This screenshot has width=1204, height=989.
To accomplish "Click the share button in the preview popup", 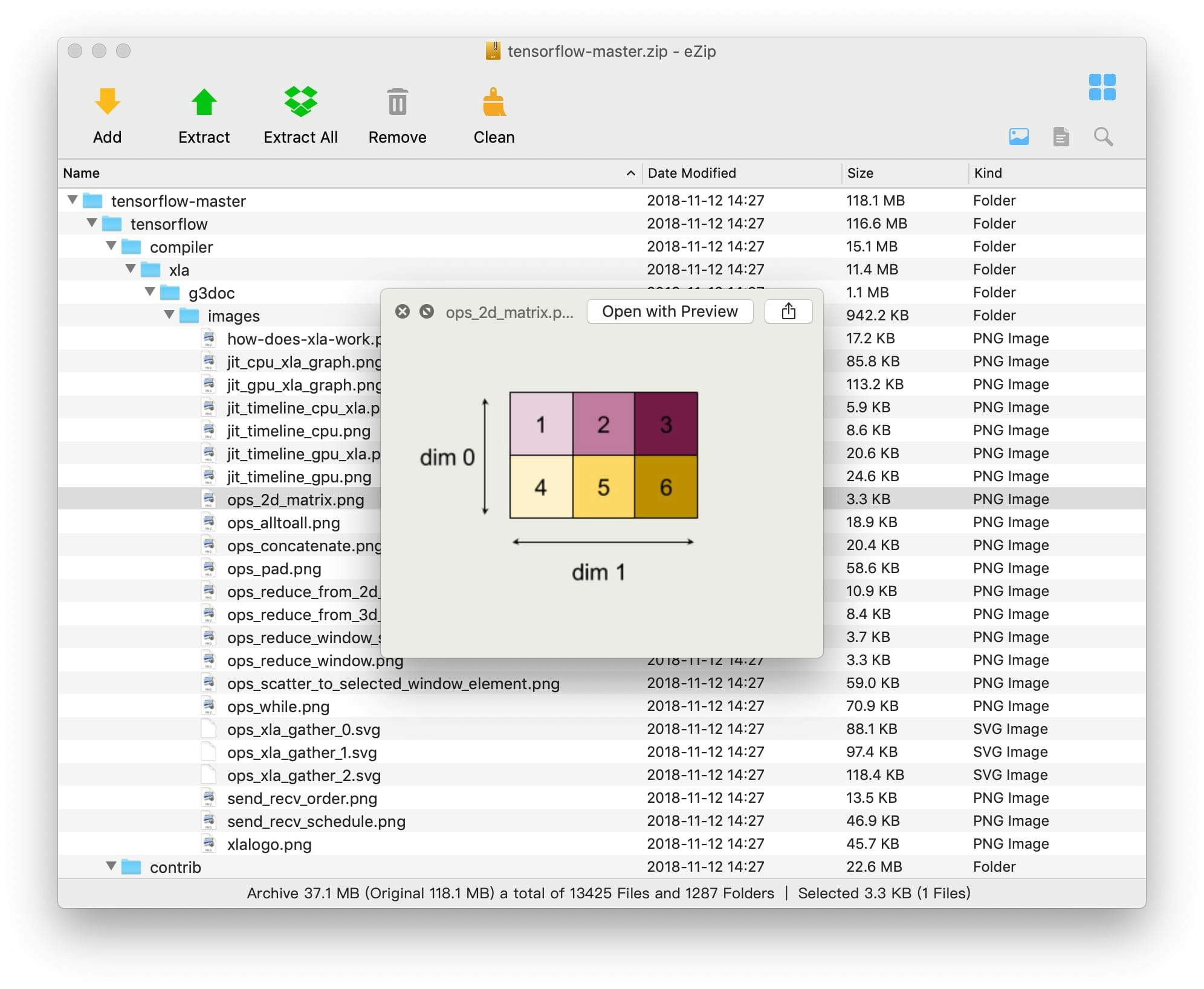I will 789,311.
